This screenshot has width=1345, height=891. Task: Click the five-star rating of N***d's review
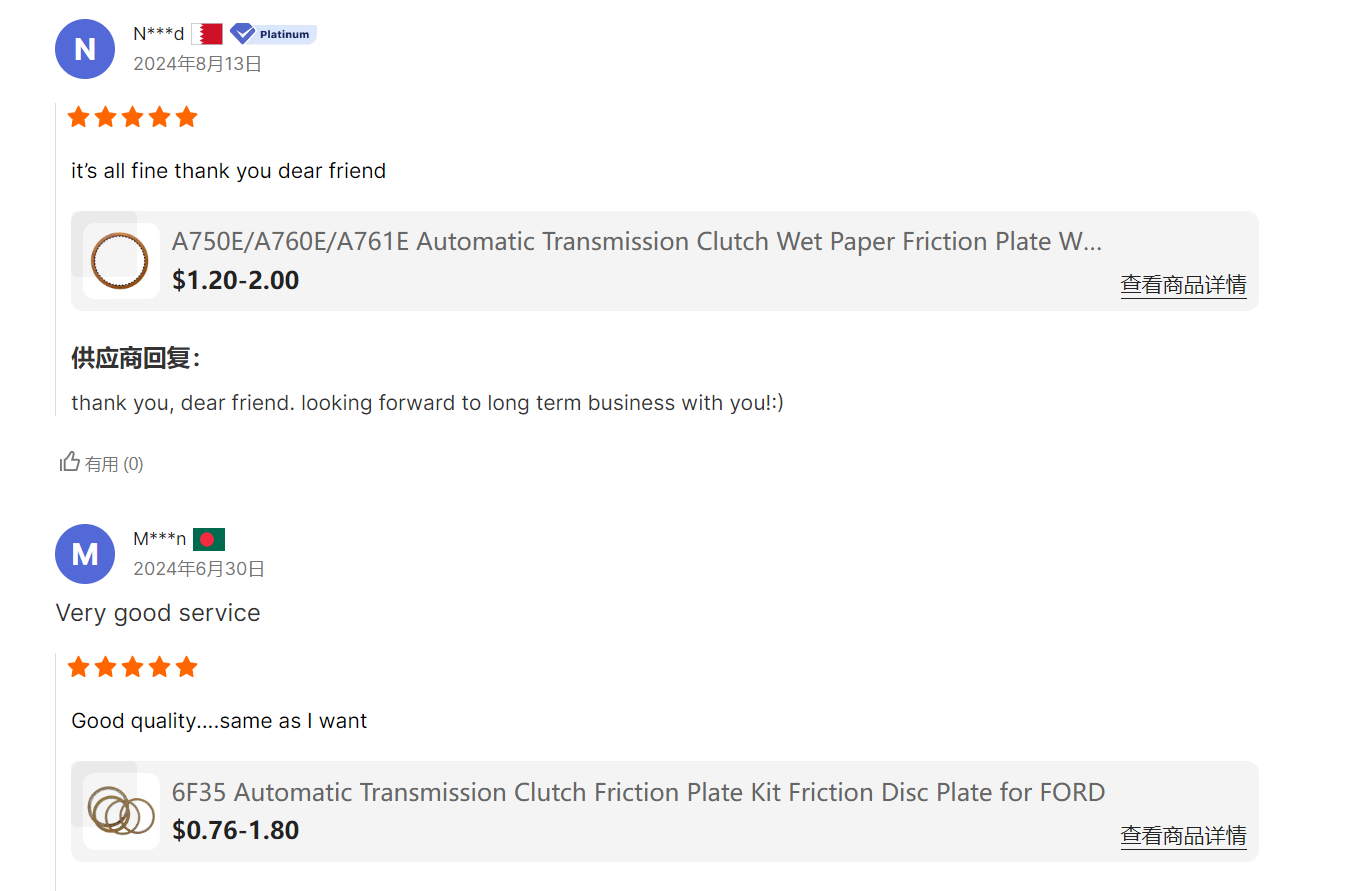coord(132,118)
